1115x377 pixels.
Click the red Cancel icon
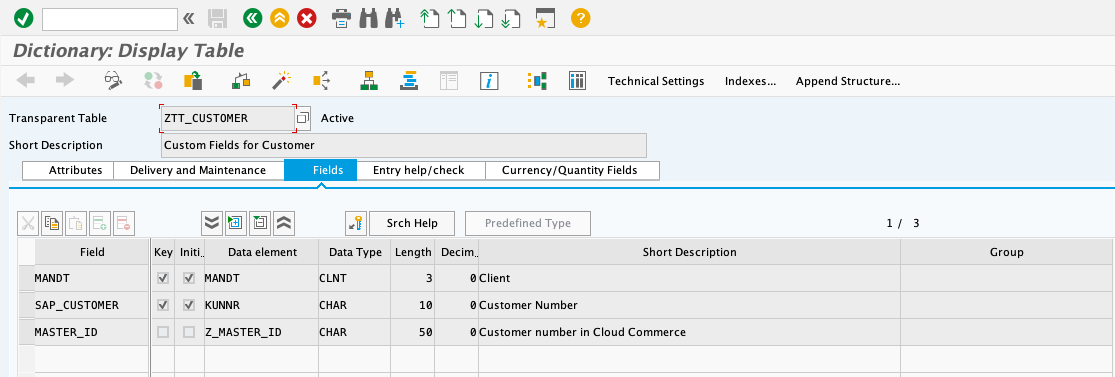[306, 18]
